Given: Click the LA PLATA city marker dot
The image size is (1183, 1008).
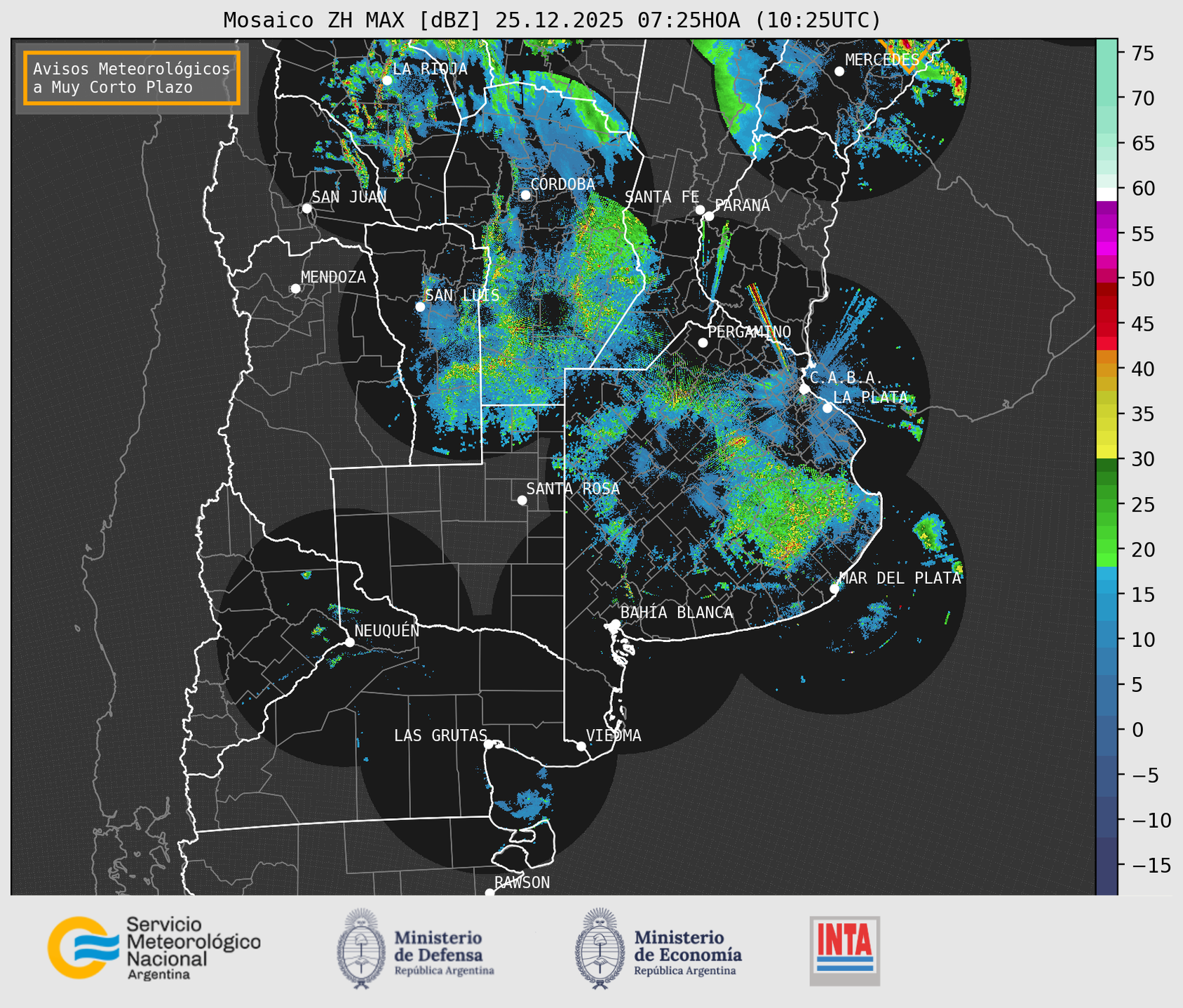Looking at the screenshot, I should [x=827, y=408].
